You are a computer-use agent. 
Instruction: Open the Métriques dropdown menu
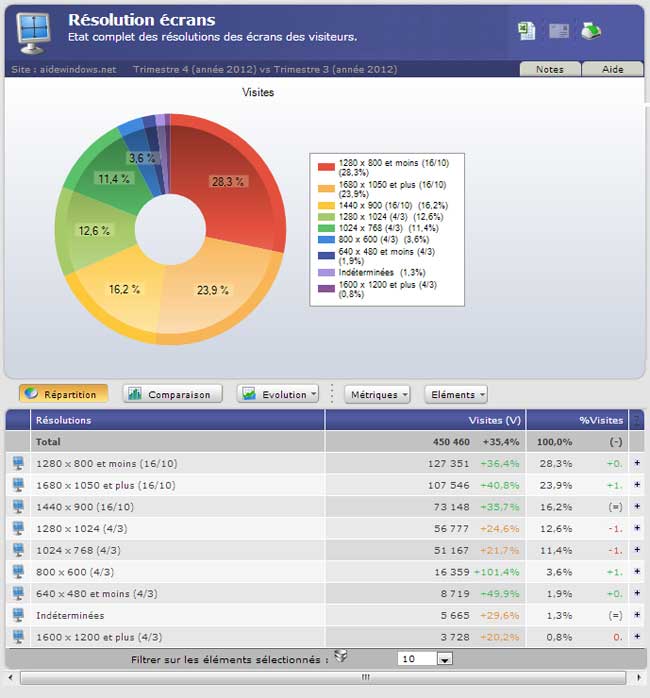pos(377,394)
